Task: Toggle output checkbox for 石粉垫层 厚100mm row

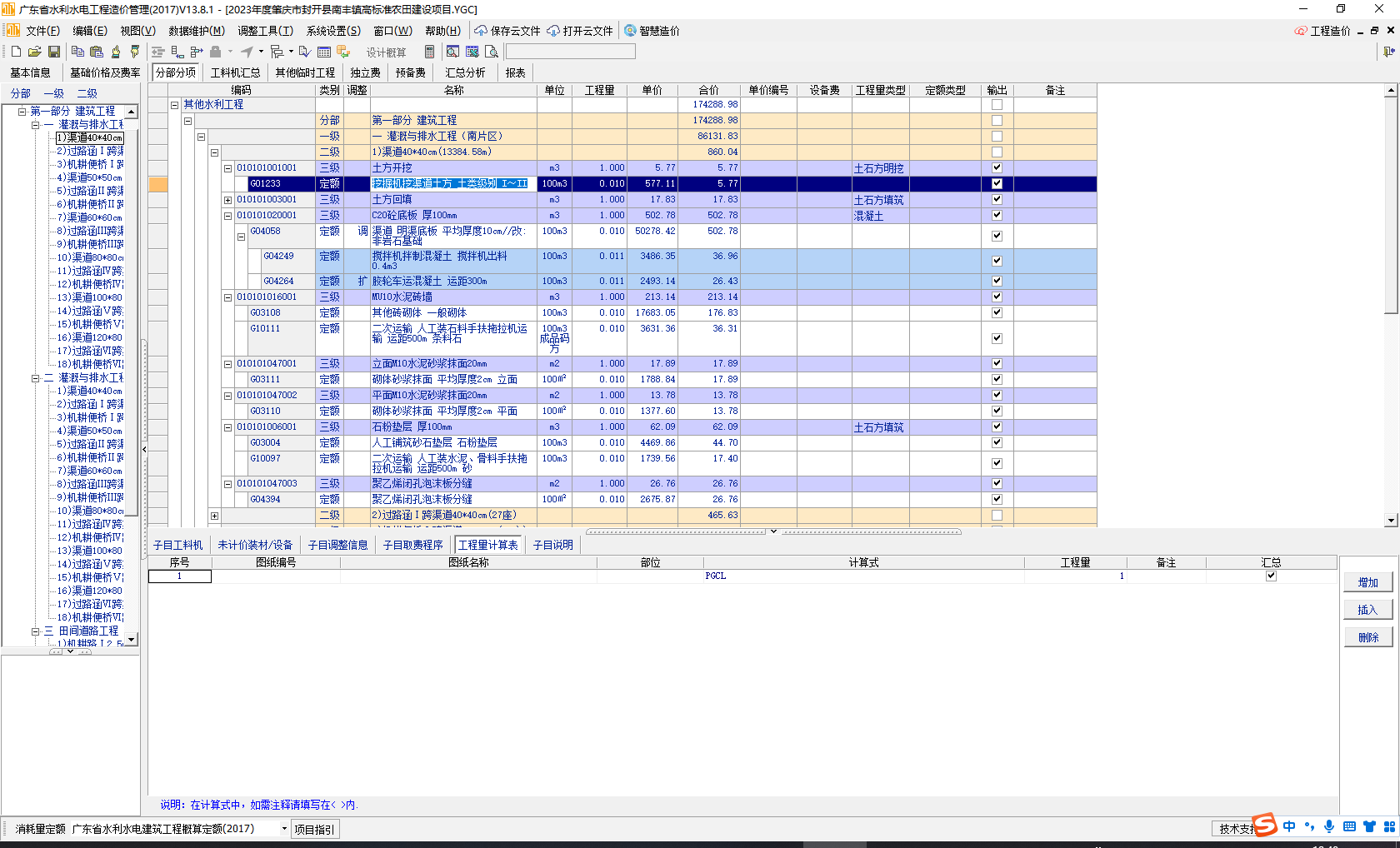Action: pyautogui.click(x=997, y=426)
